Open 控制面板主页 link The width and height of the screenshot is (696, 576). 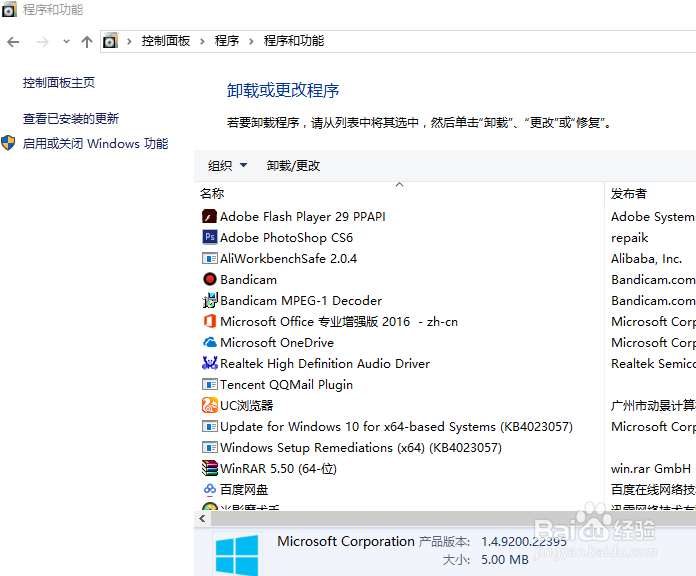59,83
